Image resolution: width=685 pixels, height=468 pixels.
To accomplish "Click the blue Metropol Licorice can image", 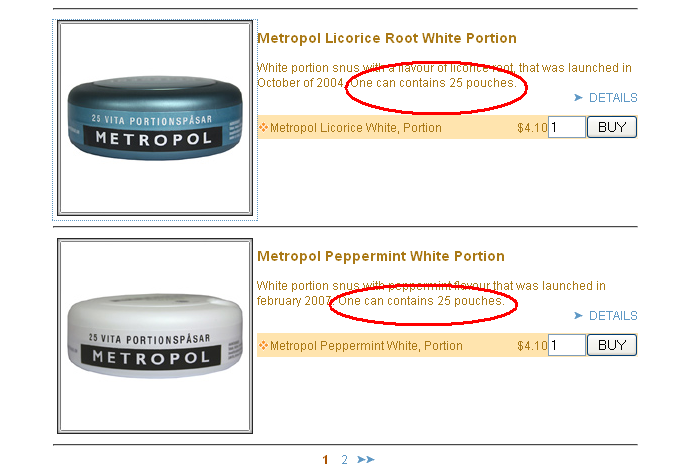I will click(x=155, y=118).
